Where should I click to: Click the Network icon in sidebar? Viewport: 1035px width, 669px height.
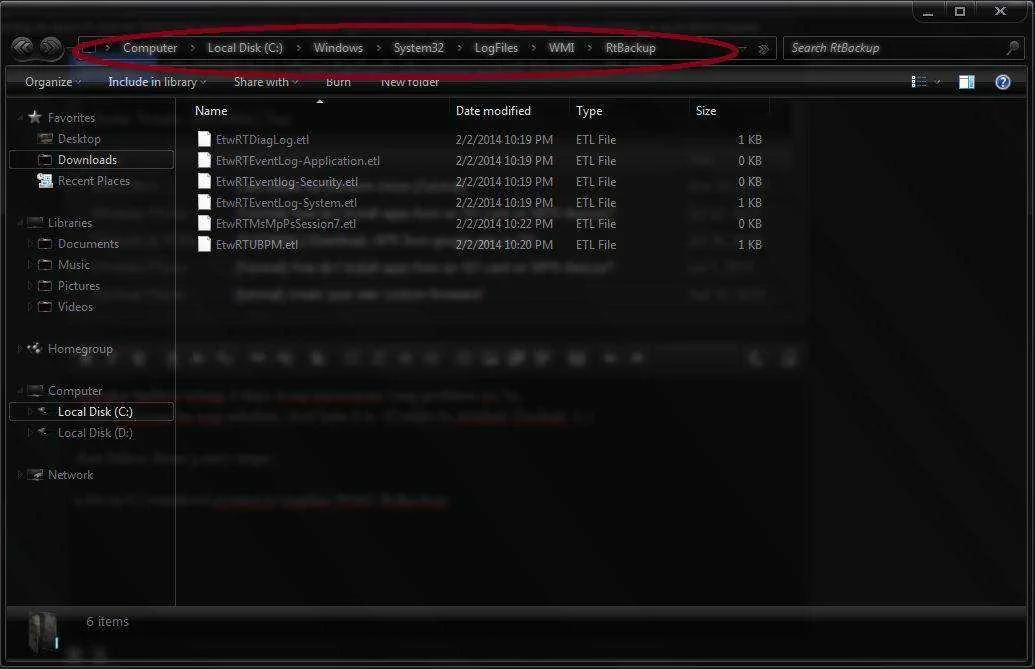[x=35, y=474]
